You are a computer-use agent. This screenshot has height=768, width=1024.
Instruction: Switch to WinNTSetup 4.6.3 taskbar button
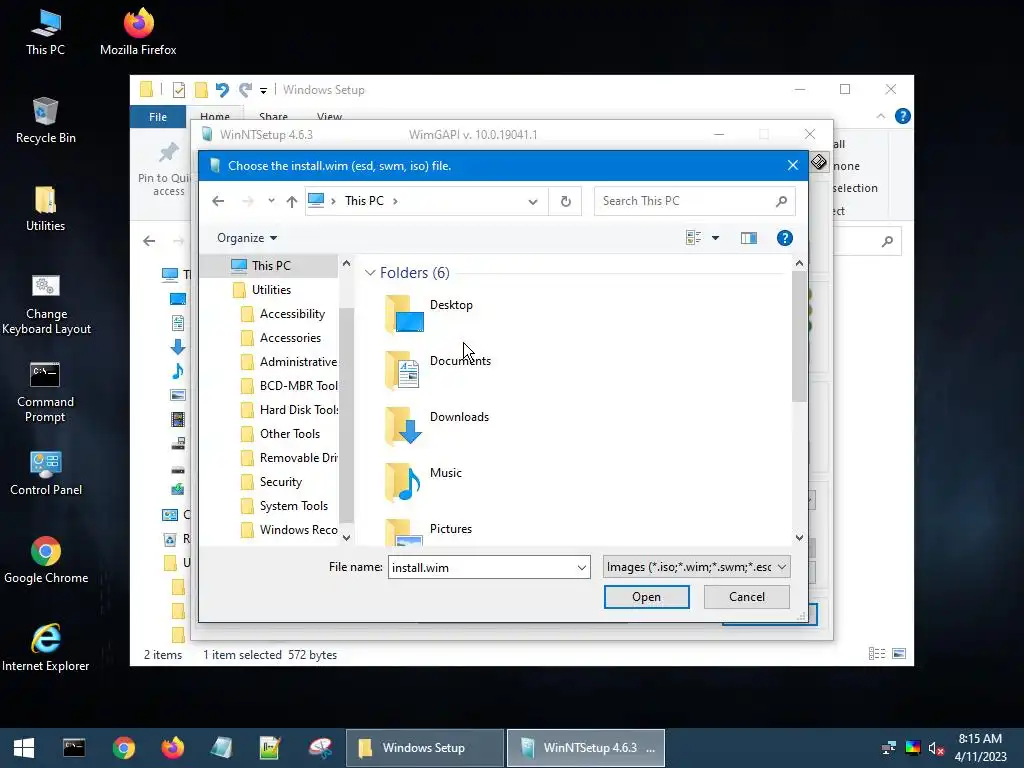[x=586, y=748]
